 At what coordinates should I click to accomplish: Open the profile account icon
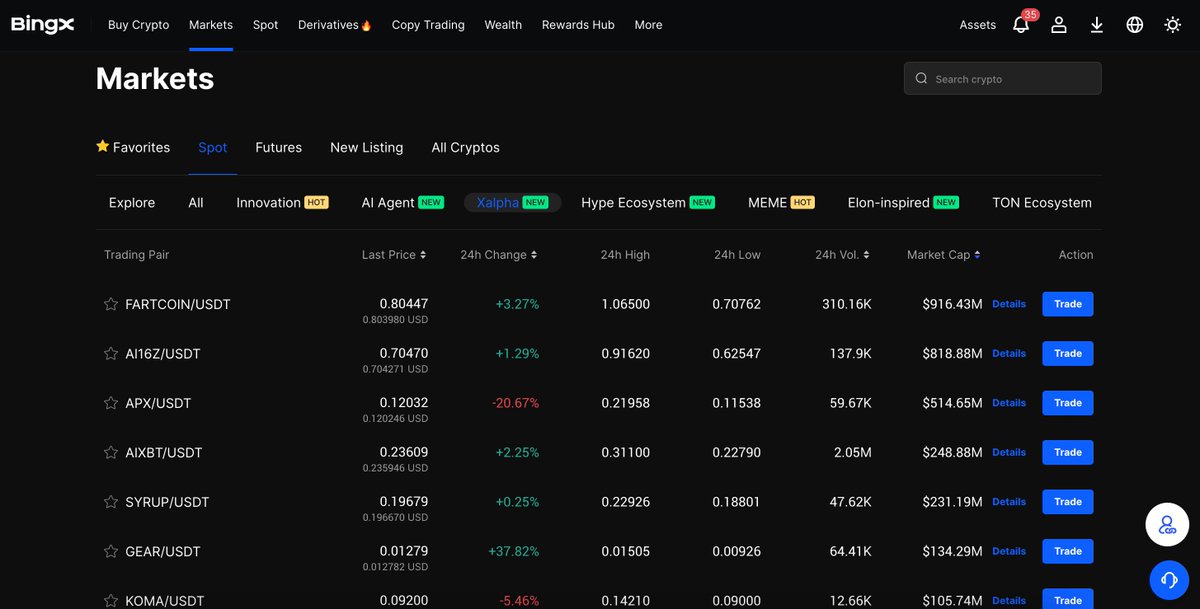click(1059, 24)
